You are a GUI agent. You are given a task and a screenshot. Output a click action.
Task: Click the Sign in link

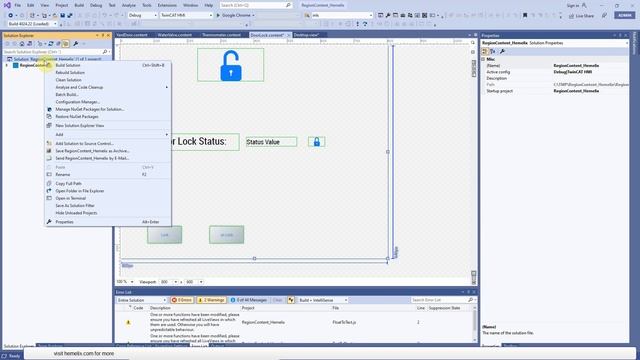(573, 5)
